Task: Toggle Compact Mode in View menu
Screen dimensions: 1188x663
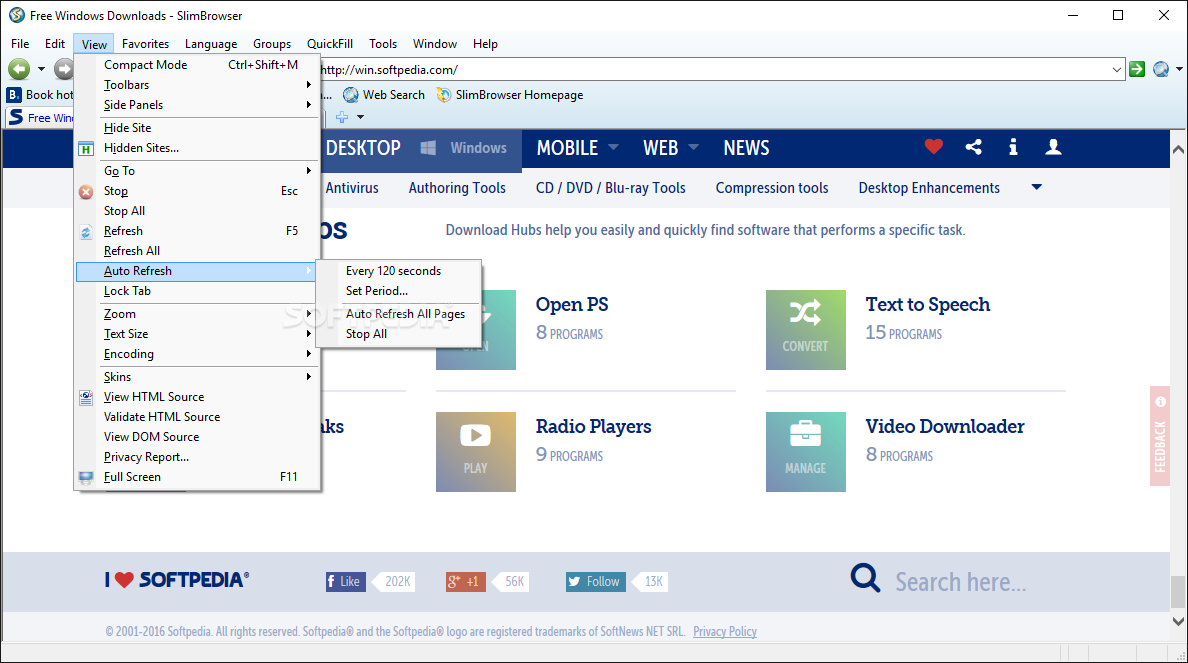Action: pos(198,64)
